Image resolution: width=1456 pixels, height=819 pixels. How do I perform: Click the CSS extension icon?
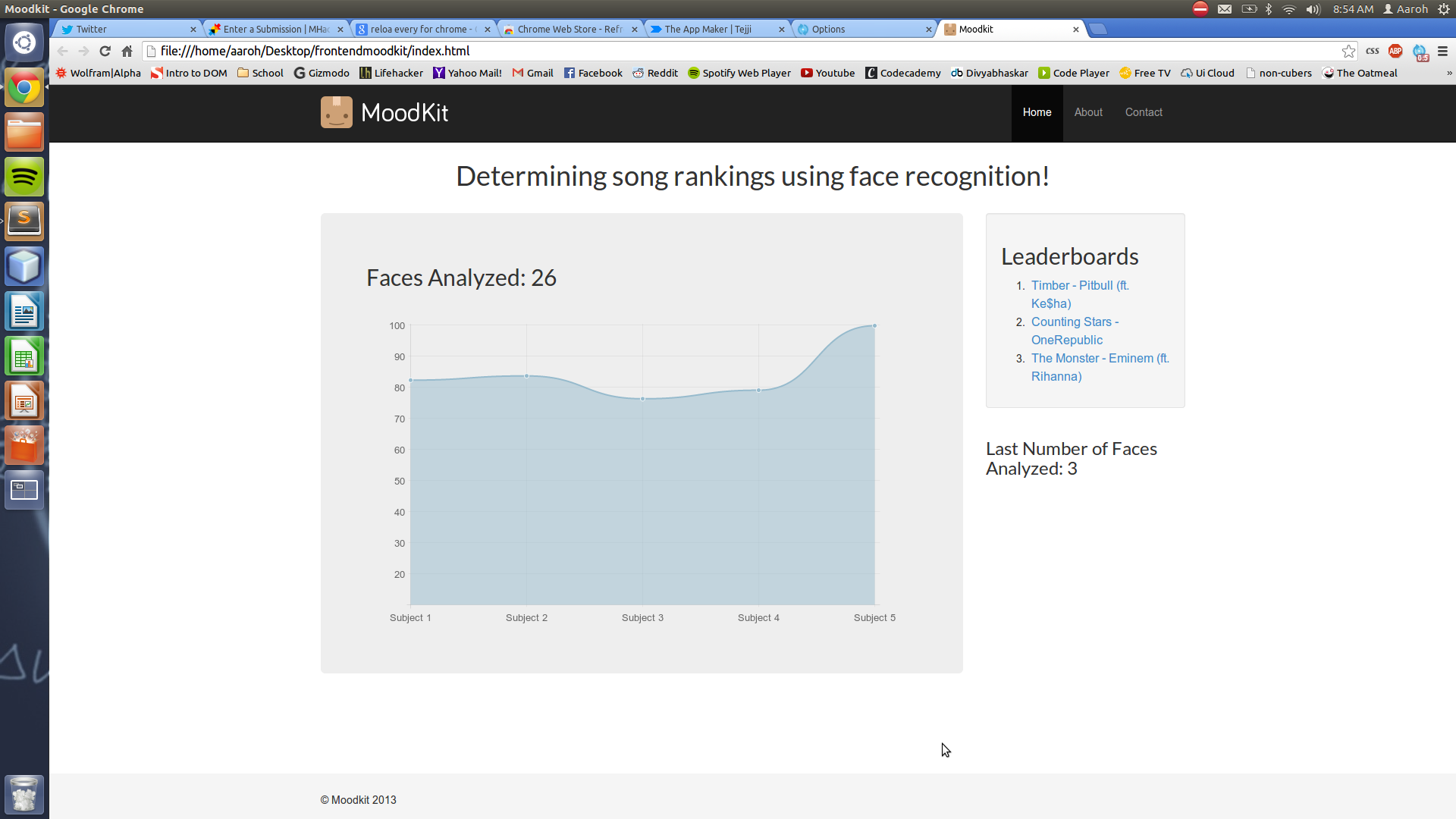click(x=1373, y=51)
